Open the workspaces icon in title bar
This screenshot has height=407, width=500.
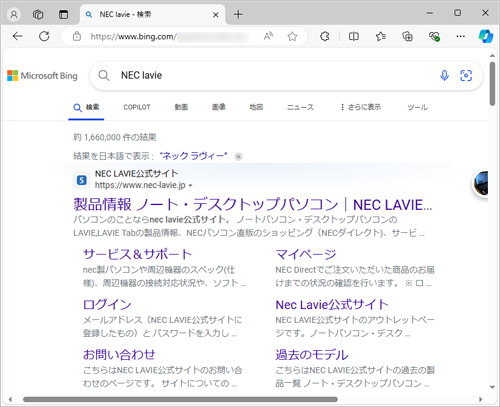tap(38, 14)
